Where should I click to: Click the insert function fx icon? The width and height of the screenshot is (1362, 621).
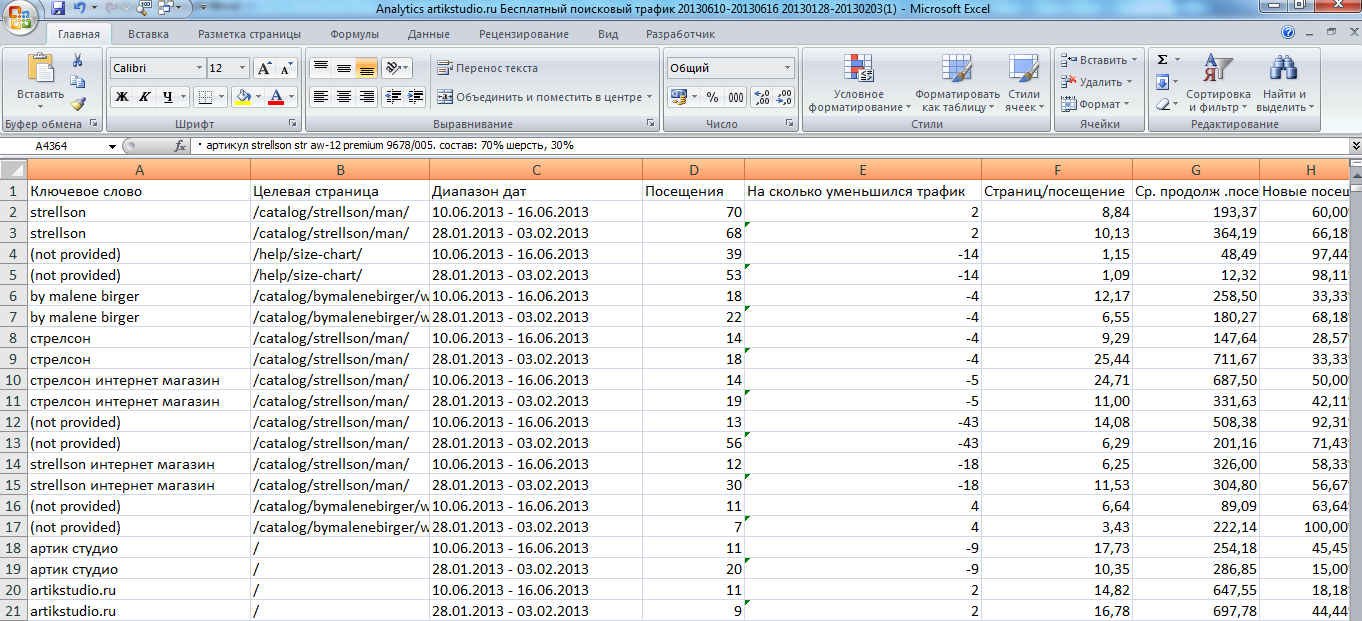(x=180, y=145)
